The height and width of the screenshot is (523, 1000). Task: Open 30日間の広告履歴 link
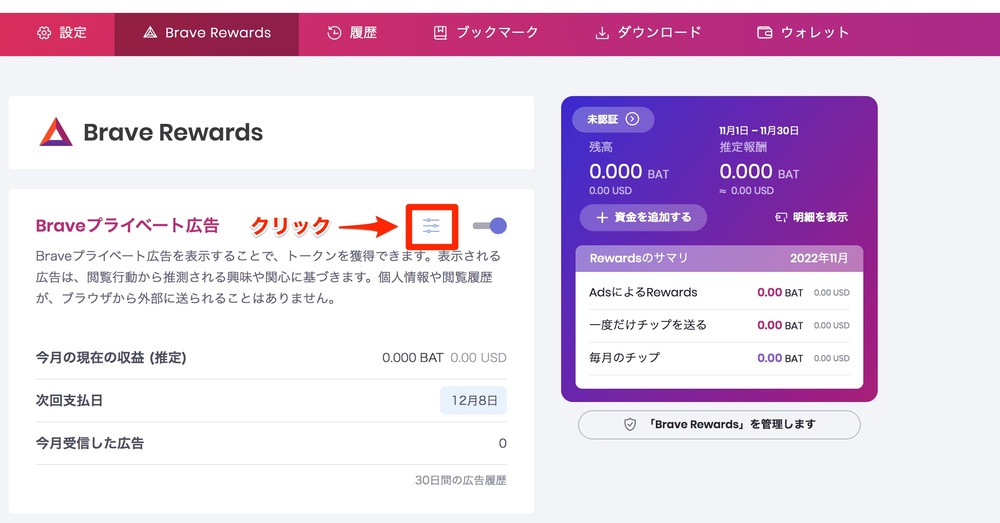(460, 480)
